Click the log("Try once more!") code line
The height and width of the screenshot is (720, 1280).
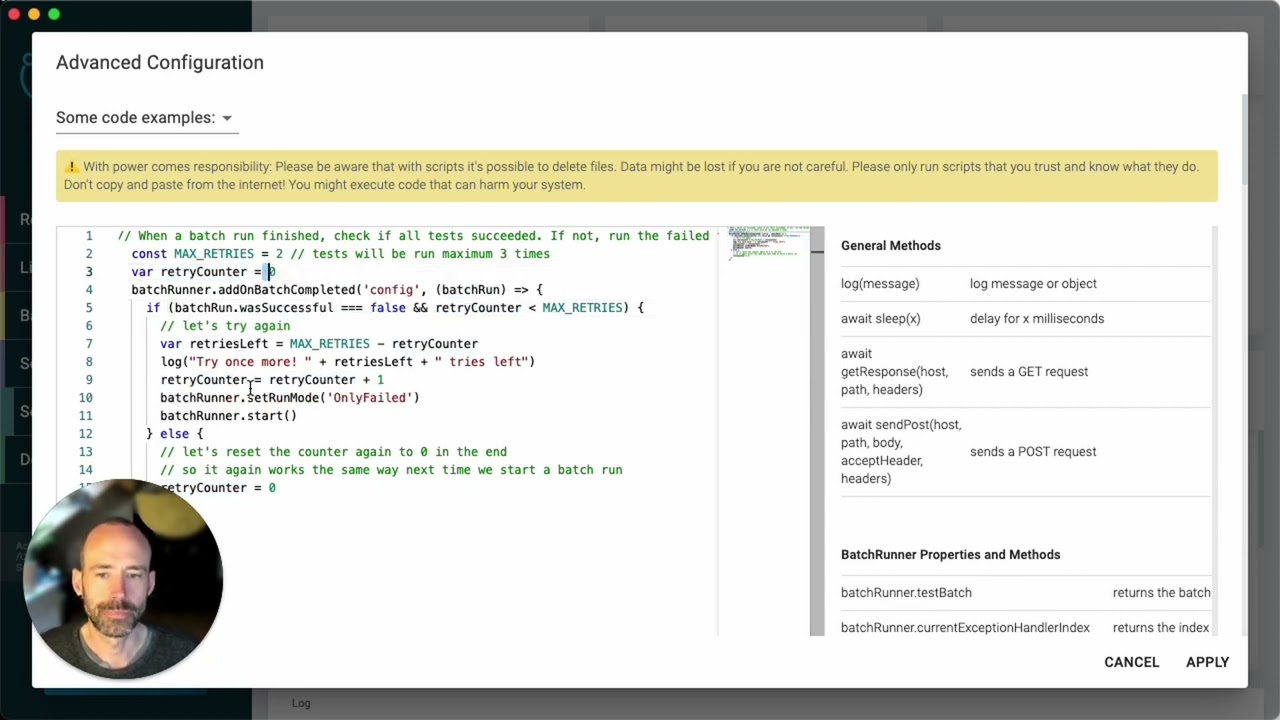pos(347,362)
